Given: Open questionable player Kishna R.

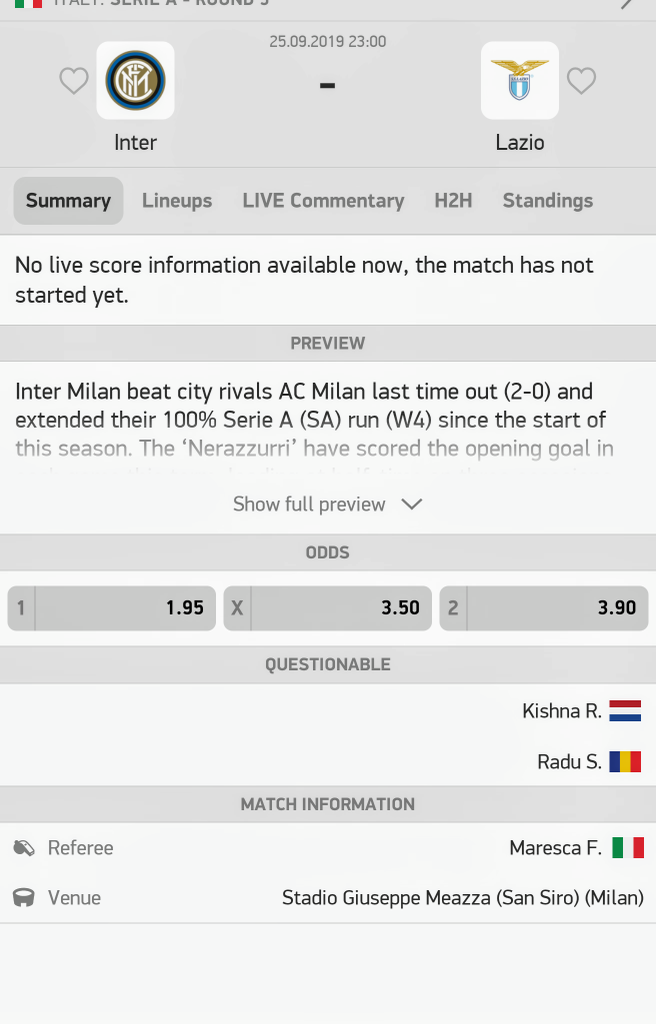Looking at the screenshot, I should tap(562, 711).
